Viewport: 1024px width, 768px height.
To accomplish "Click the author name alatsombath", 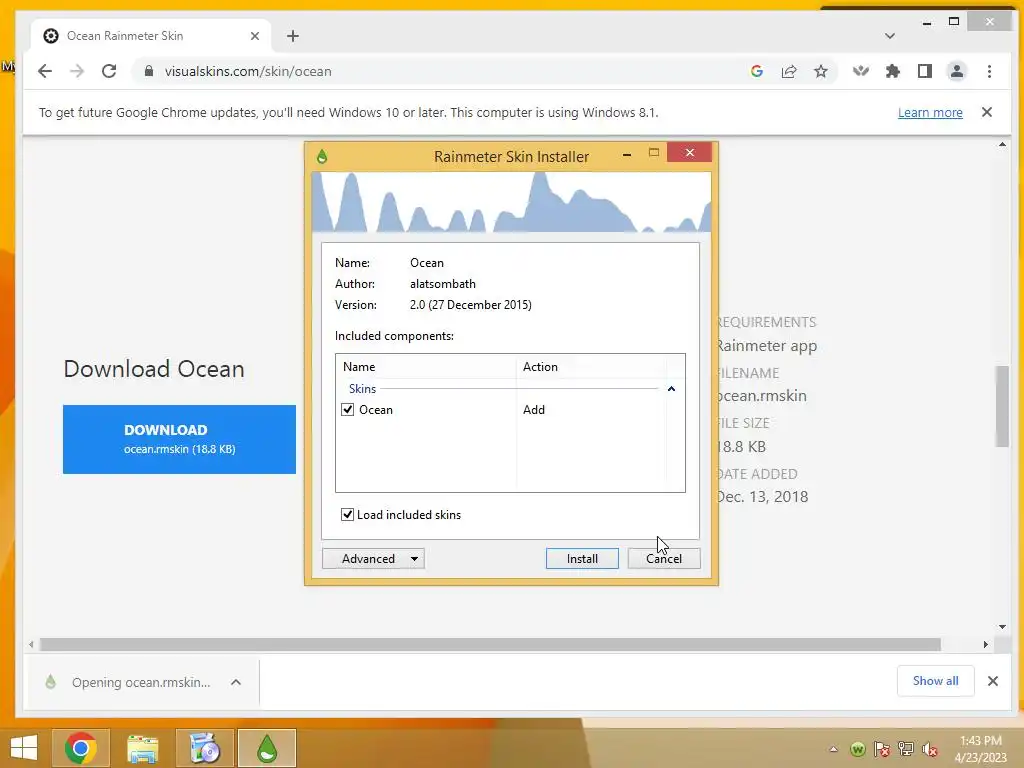I will tap(443, 283).
